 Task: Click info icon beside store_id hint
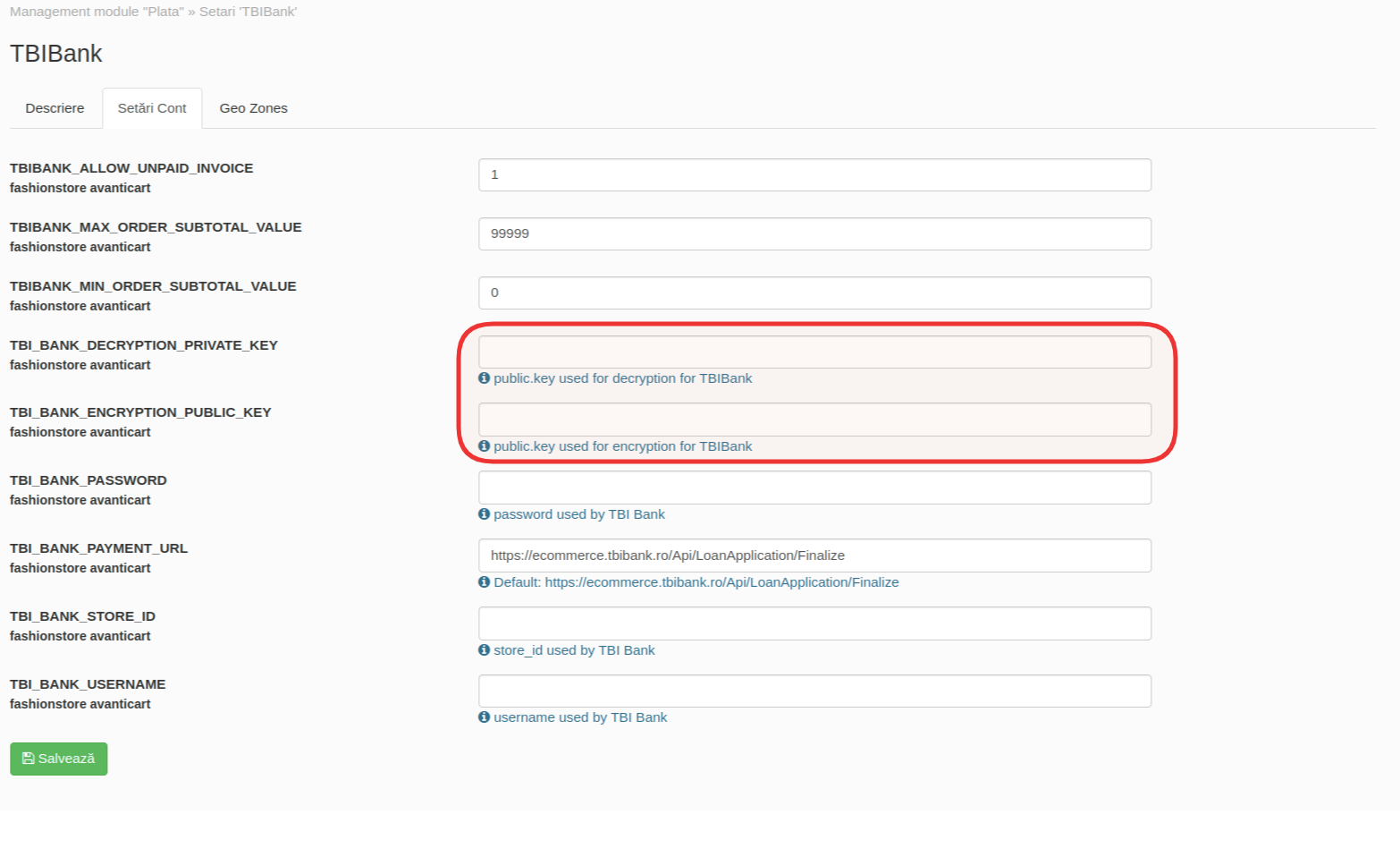tap(485, 650)
